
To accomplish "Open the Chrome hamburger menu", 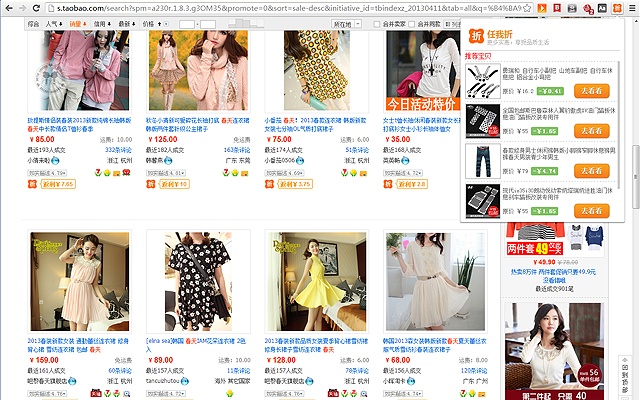I will [x=632, y=8].
